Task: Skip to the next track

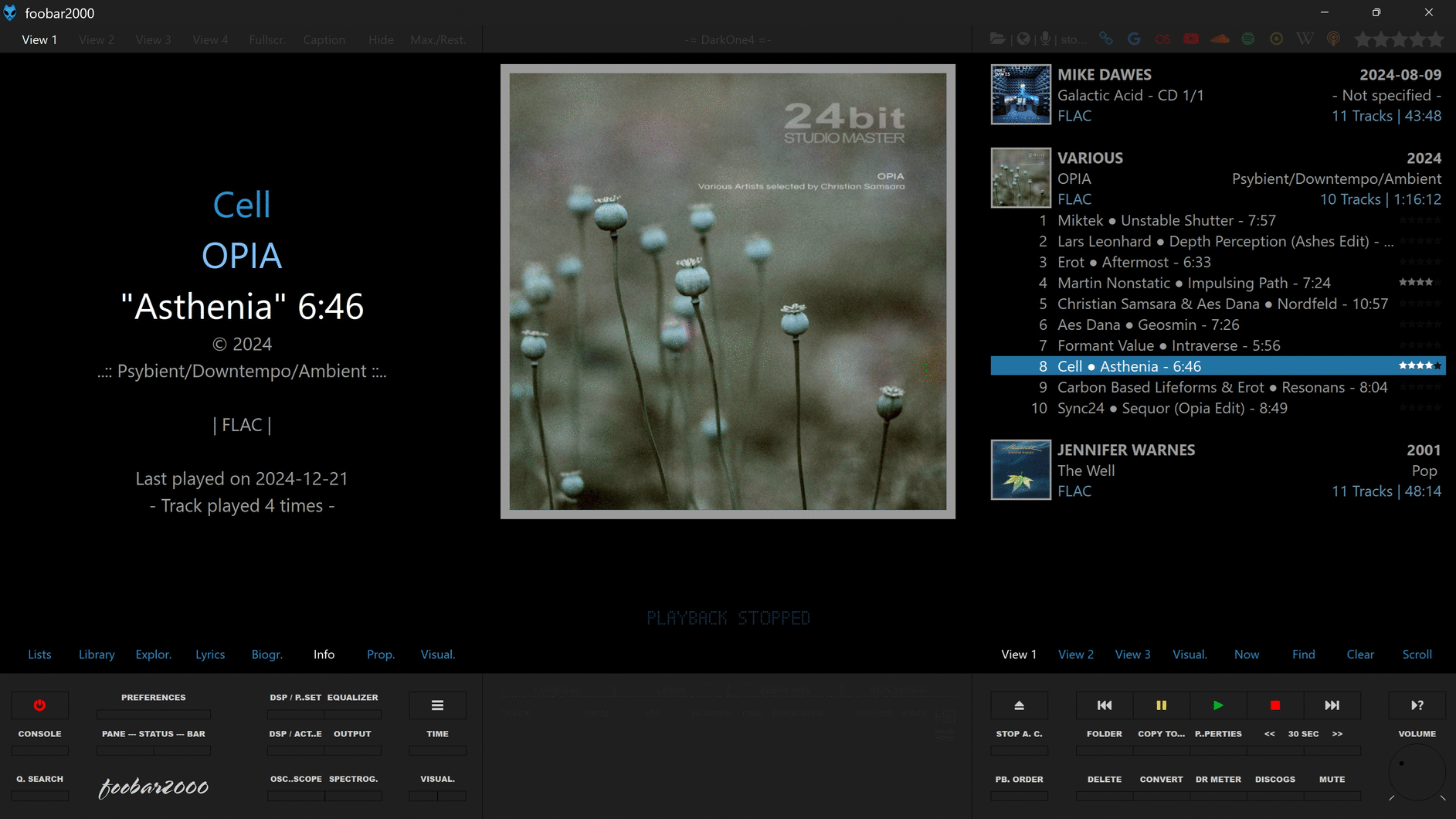Action: 1332,705
